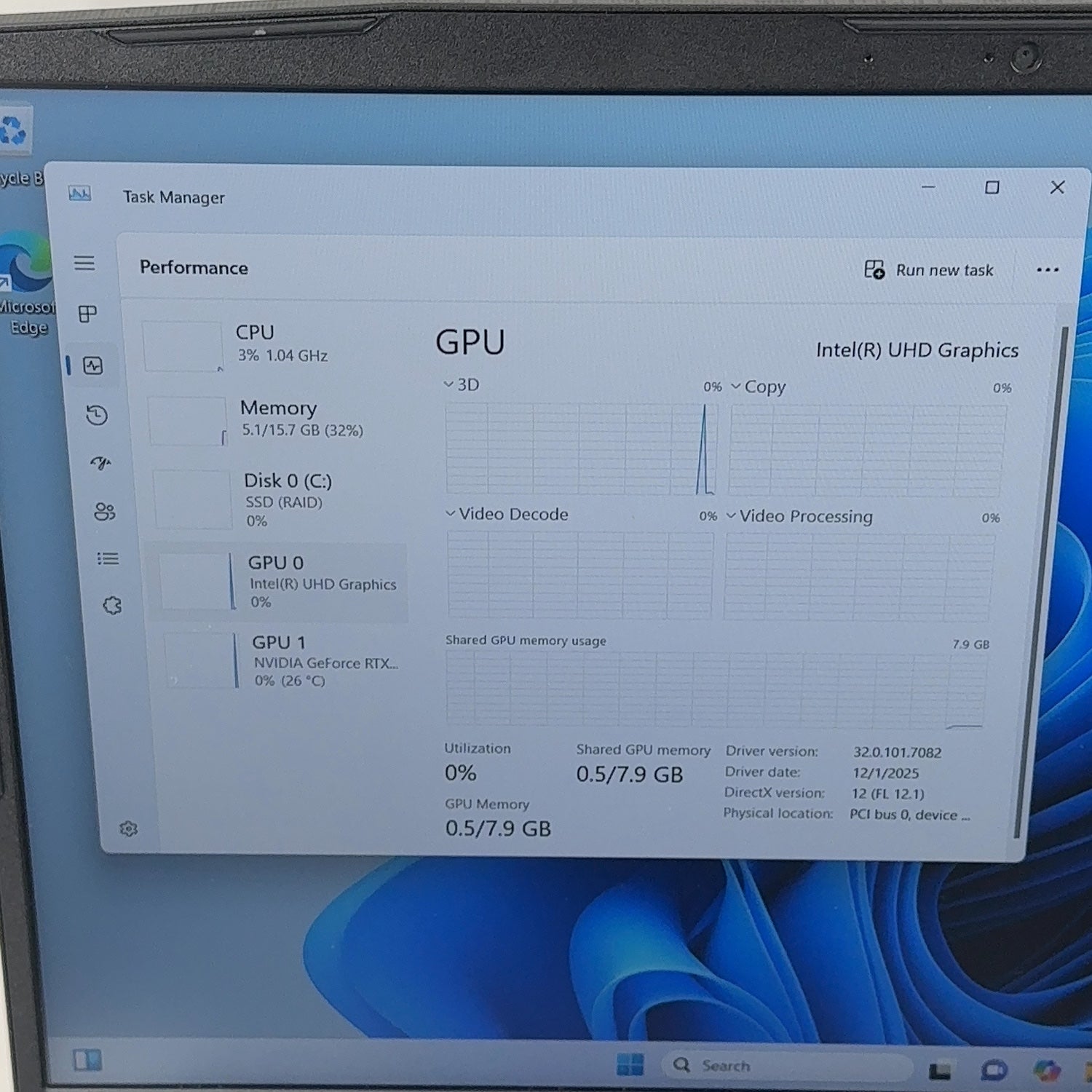
Task: Click the driver version value 32.0.101.7082
Action: [897, 752]
